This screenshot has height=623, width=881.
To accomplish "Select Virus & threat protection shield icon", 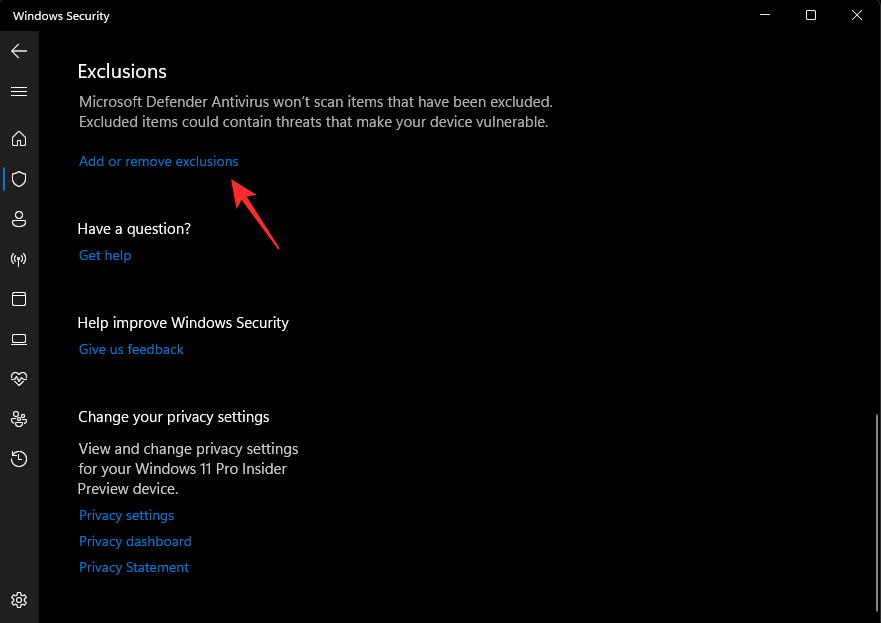I will (19, 179).
